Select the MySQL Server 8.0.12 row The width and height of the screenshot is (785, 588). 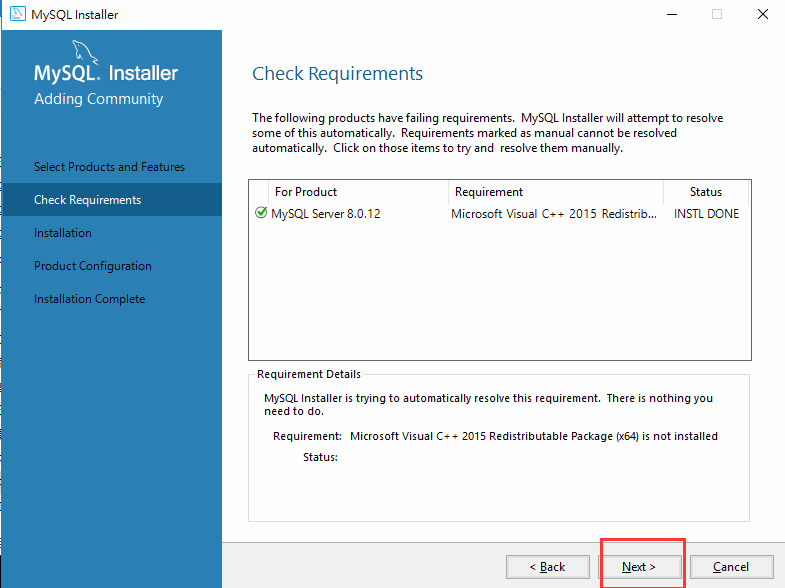(x=499, y=214)
